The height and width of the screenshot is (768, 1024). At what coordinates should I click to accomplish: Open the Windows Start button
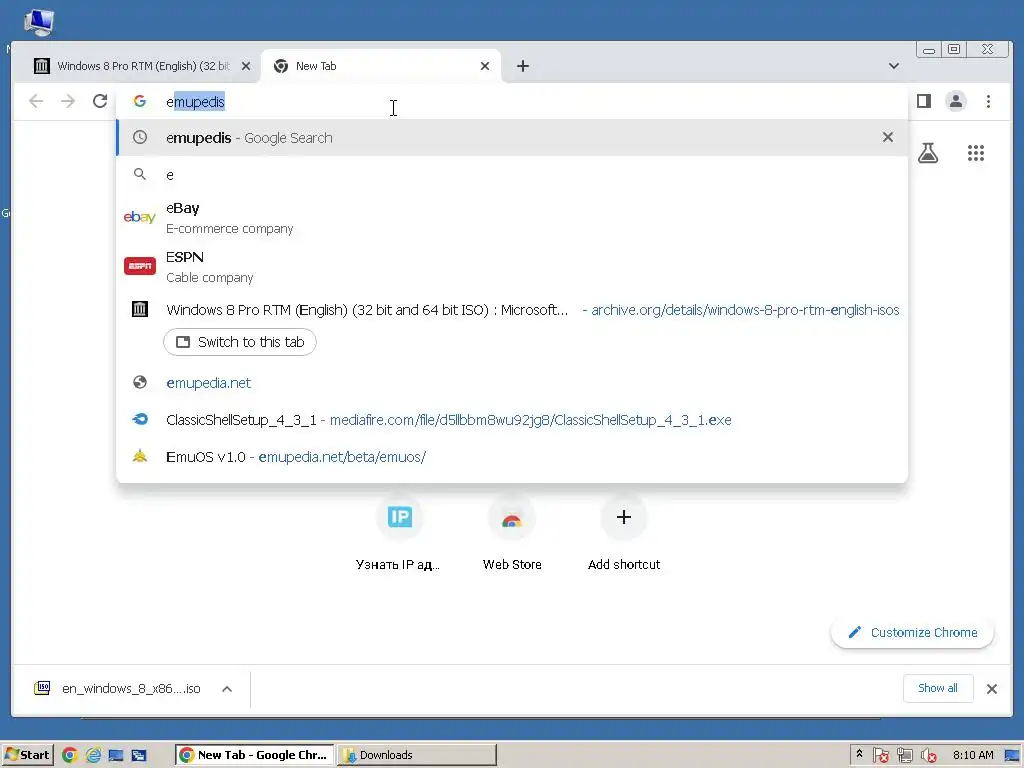(27, 755)
